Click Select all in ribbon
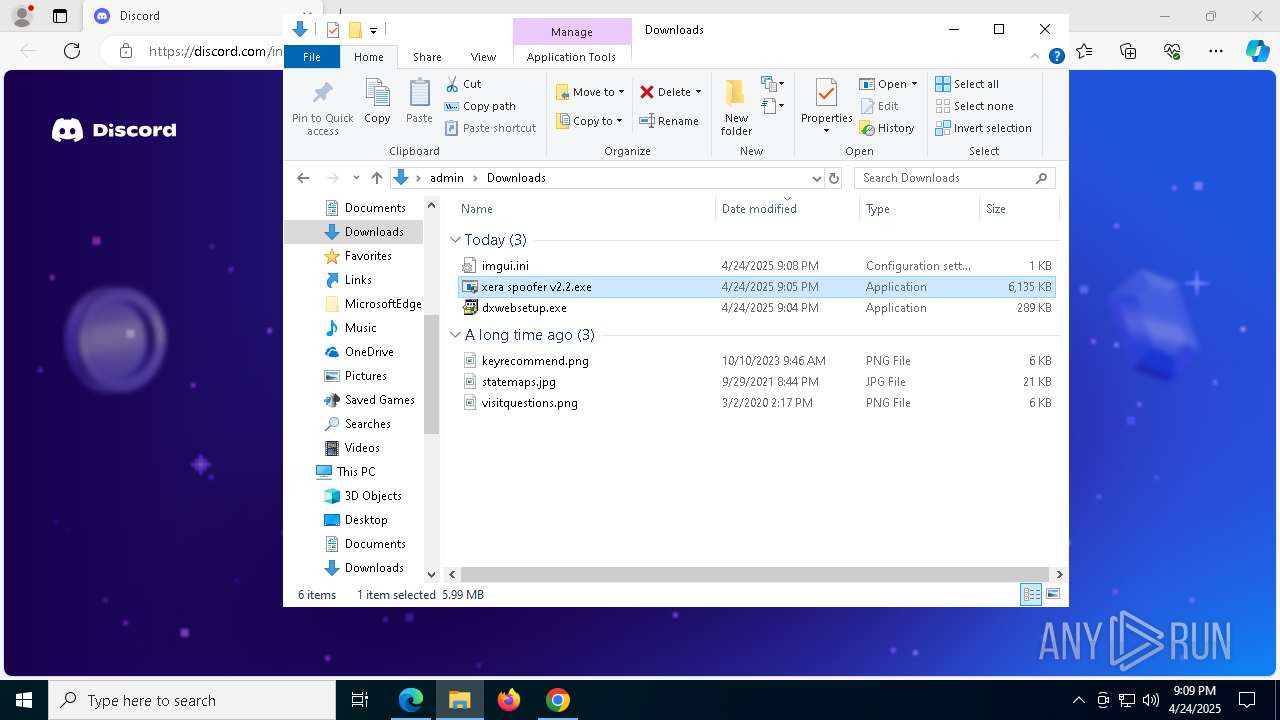The width and height of the screenshot is (1280, 720). click(967, 84)
